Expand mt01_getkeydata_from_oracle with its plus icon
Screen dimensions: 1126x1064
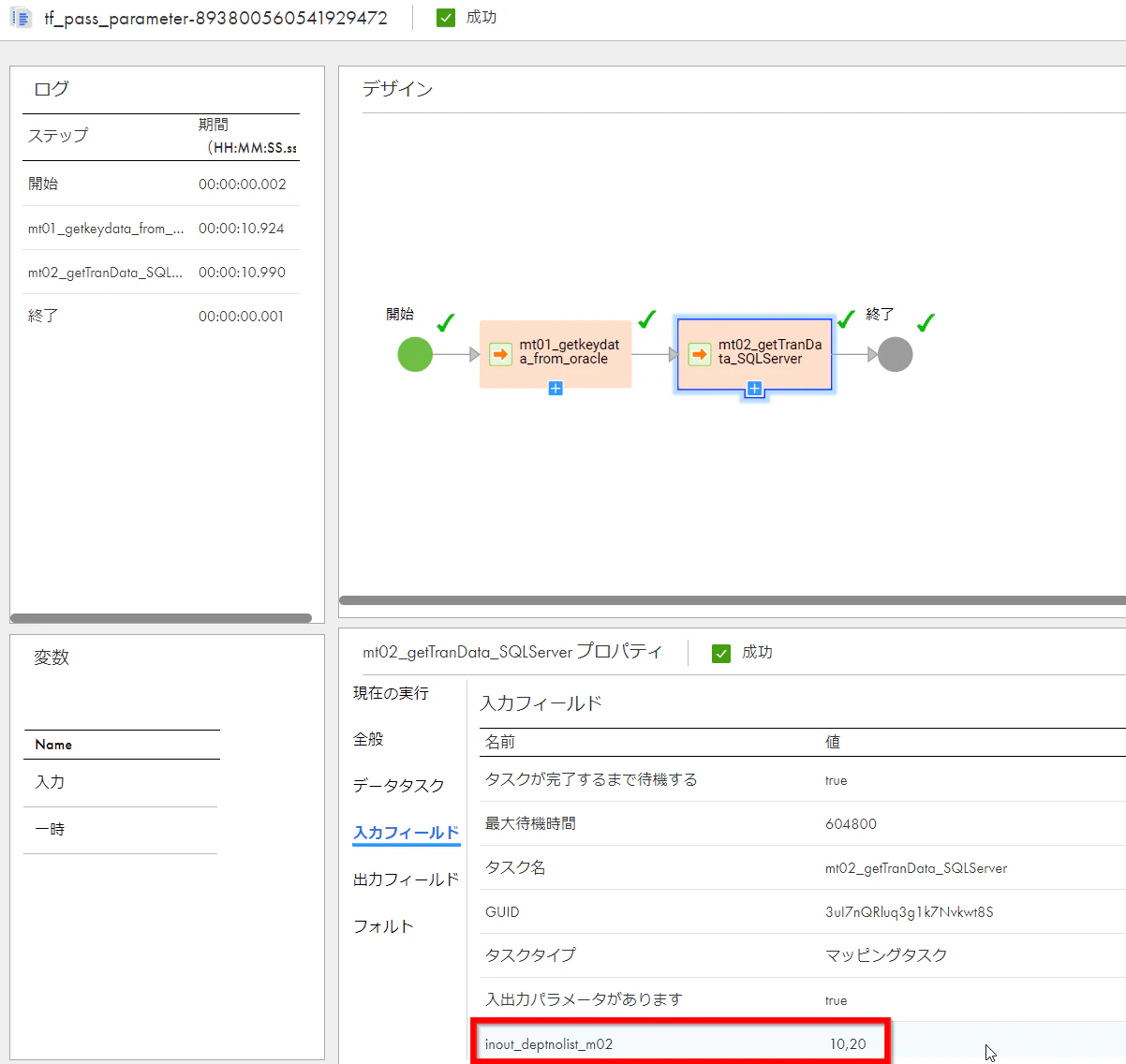coord(556,388)
